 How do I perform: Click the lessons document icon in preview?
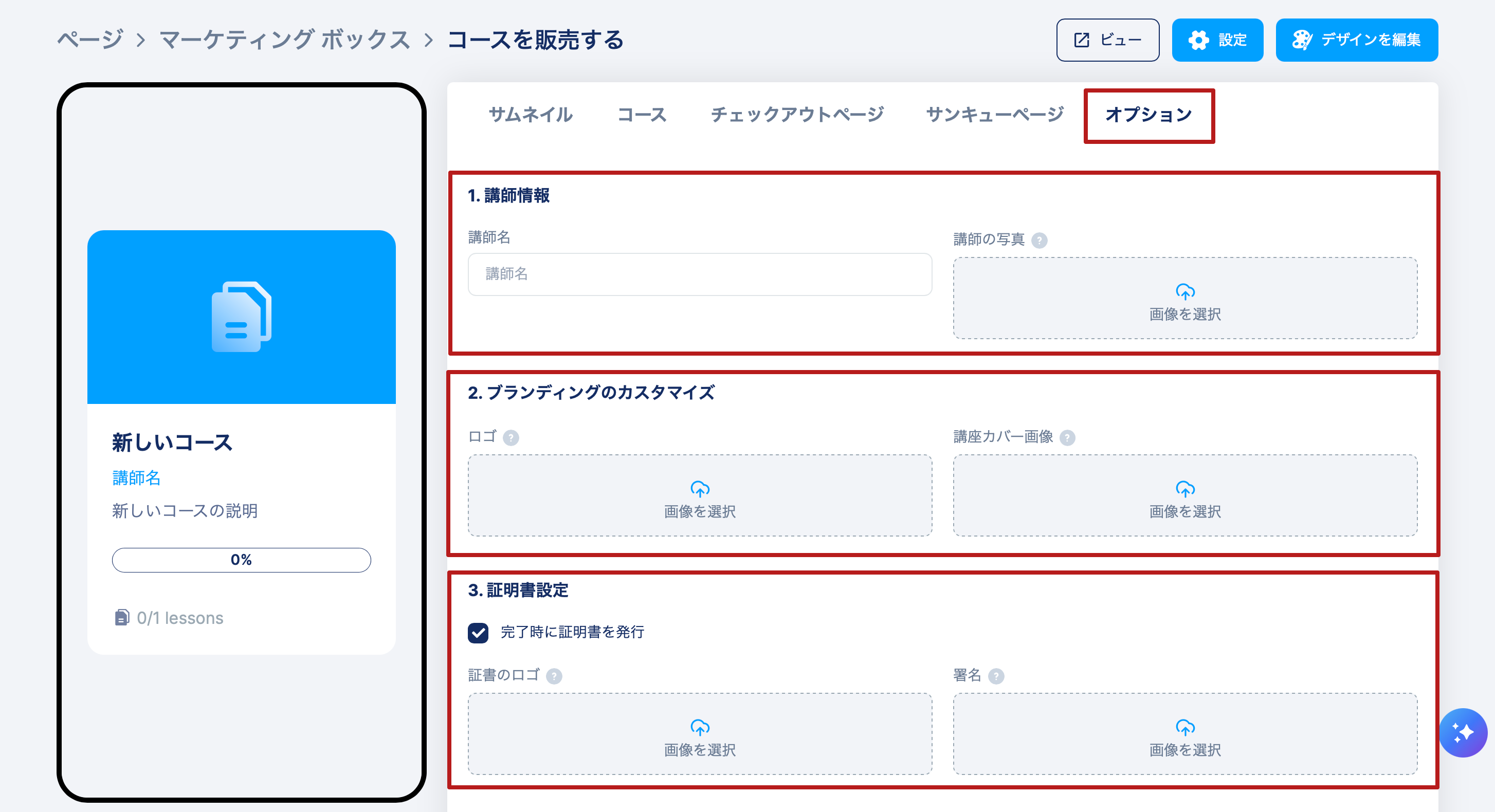tap(121, 618)
